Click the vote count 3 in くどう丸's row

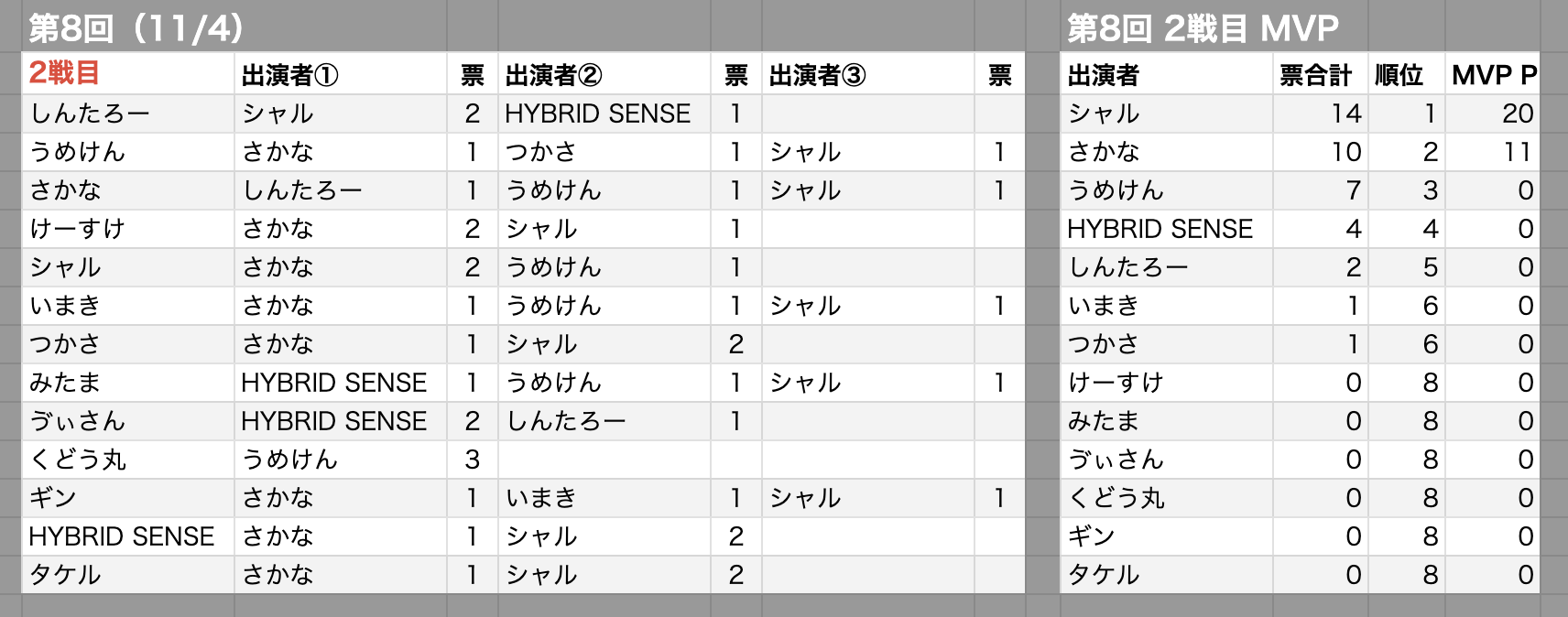[472, 460]
